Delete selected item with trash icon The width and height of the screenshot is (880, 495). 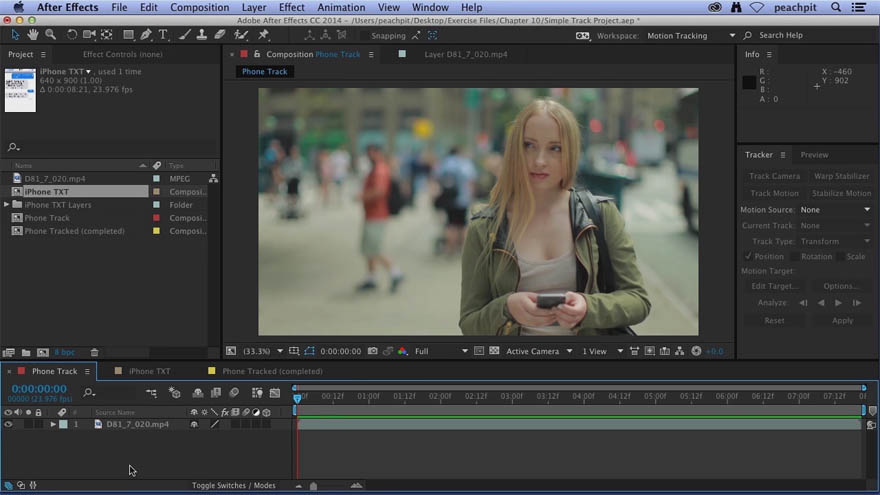(94, 352)
